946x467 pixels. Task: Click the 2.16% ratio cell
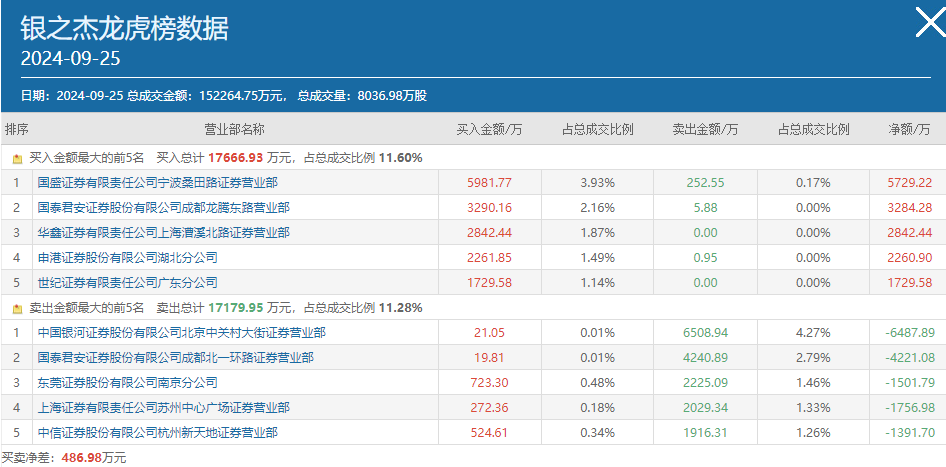(597, 208)
